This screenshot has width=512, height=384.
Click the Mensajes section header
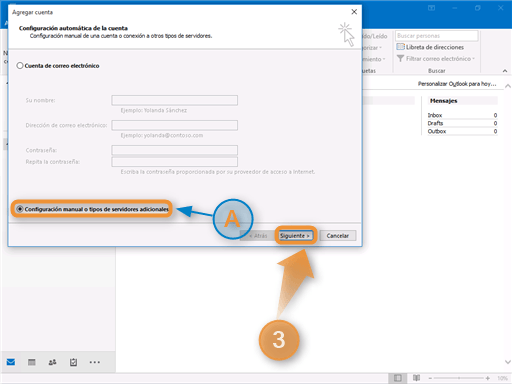(x=444, y=101)
